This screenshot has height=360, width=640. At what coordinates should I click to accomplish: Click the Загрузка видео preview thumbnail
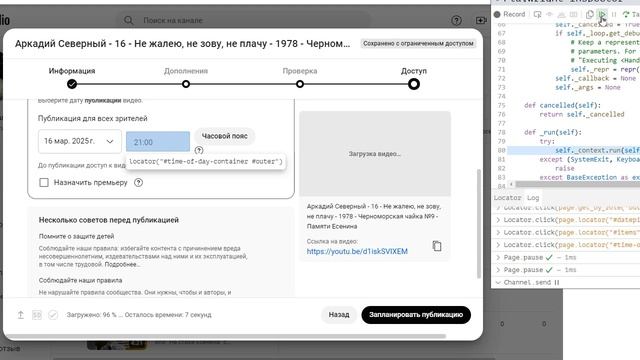[375, 154]
